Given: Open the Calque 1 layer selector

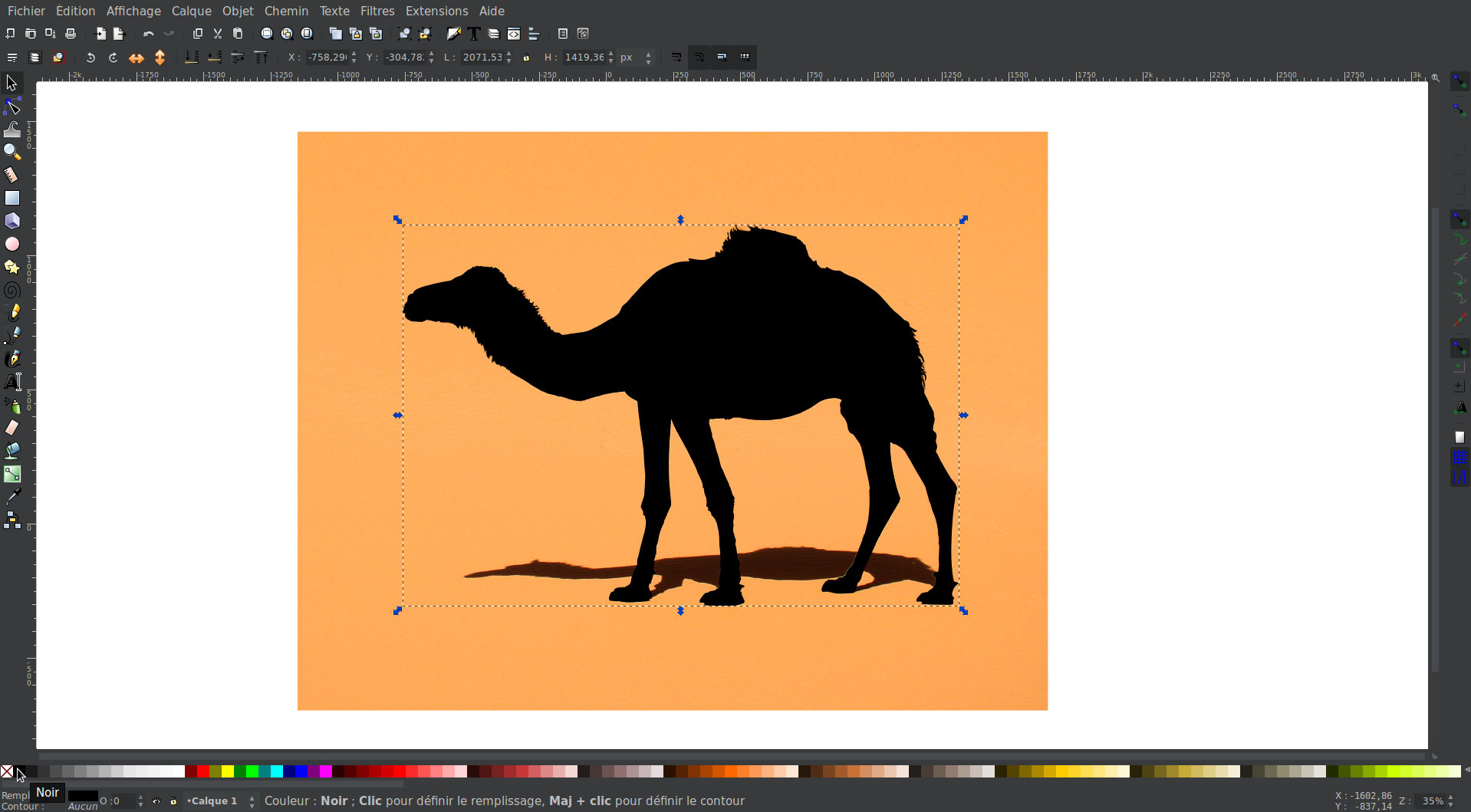Looking at the screenshot, I should coord(219,801).
